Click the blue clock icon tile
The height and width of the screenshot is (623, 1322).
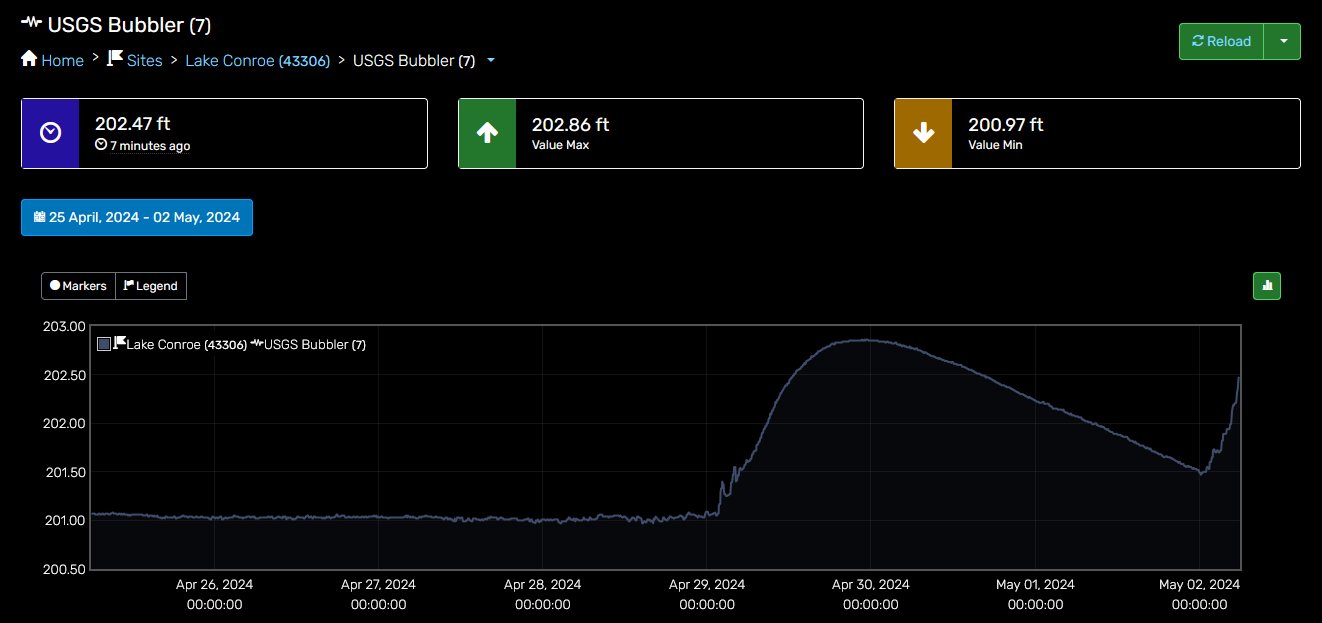50,133
